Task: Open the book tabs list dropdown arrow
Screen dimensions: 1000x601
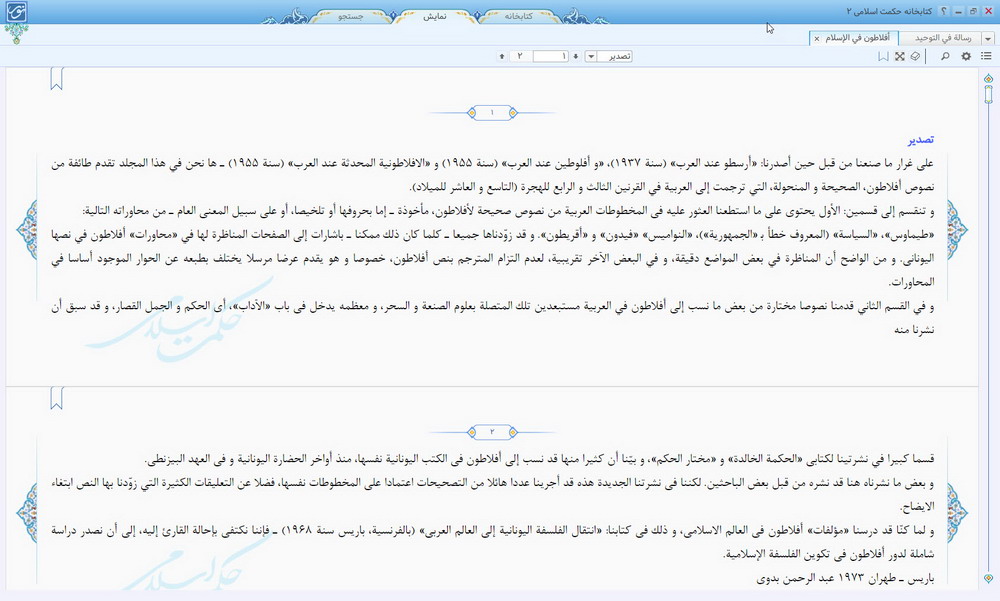Action: tap(988, 39)
